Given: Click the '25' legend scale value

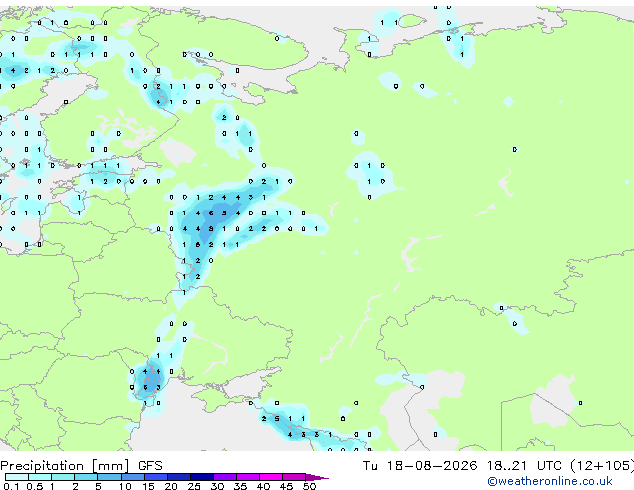Looking at the screenshot, I should pos(194,486).
